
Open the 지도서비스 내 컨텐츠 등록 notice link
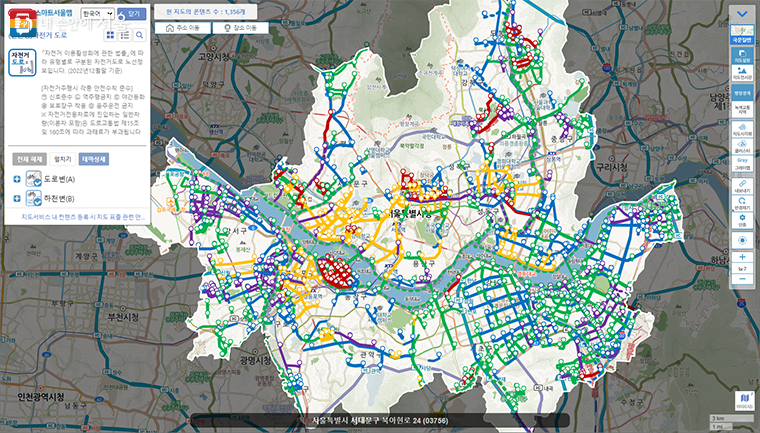click(83, 217)
